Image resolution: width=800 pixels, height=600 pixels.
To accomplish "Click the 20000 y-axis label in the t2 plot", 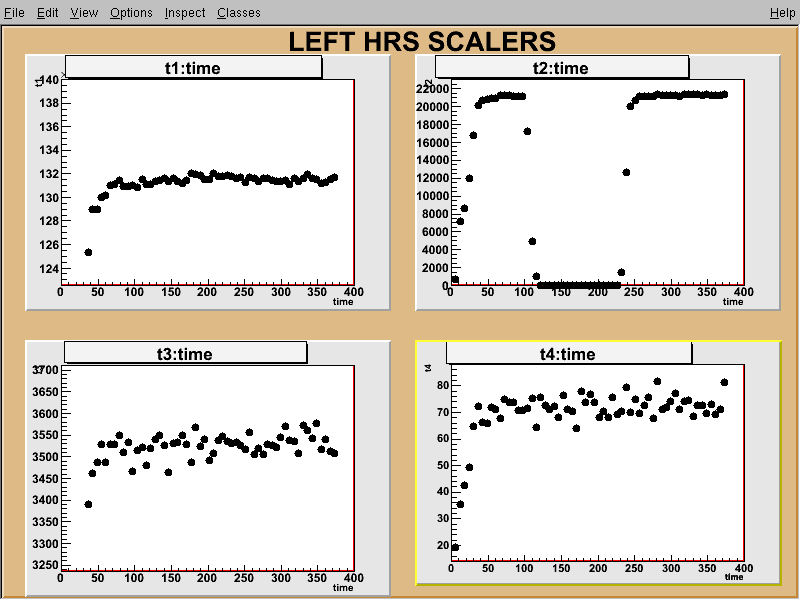I will click(x=433, y=107).
